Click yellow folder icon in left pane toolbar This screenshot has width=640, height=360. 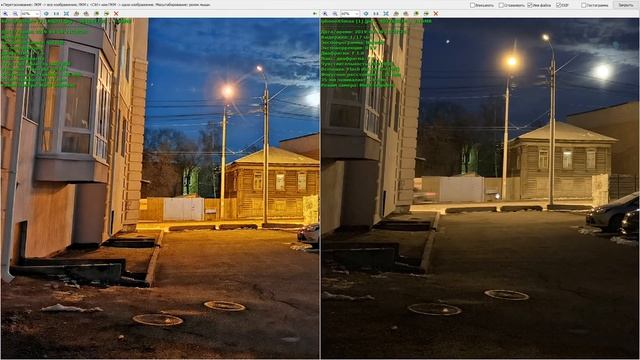[107, 13]
